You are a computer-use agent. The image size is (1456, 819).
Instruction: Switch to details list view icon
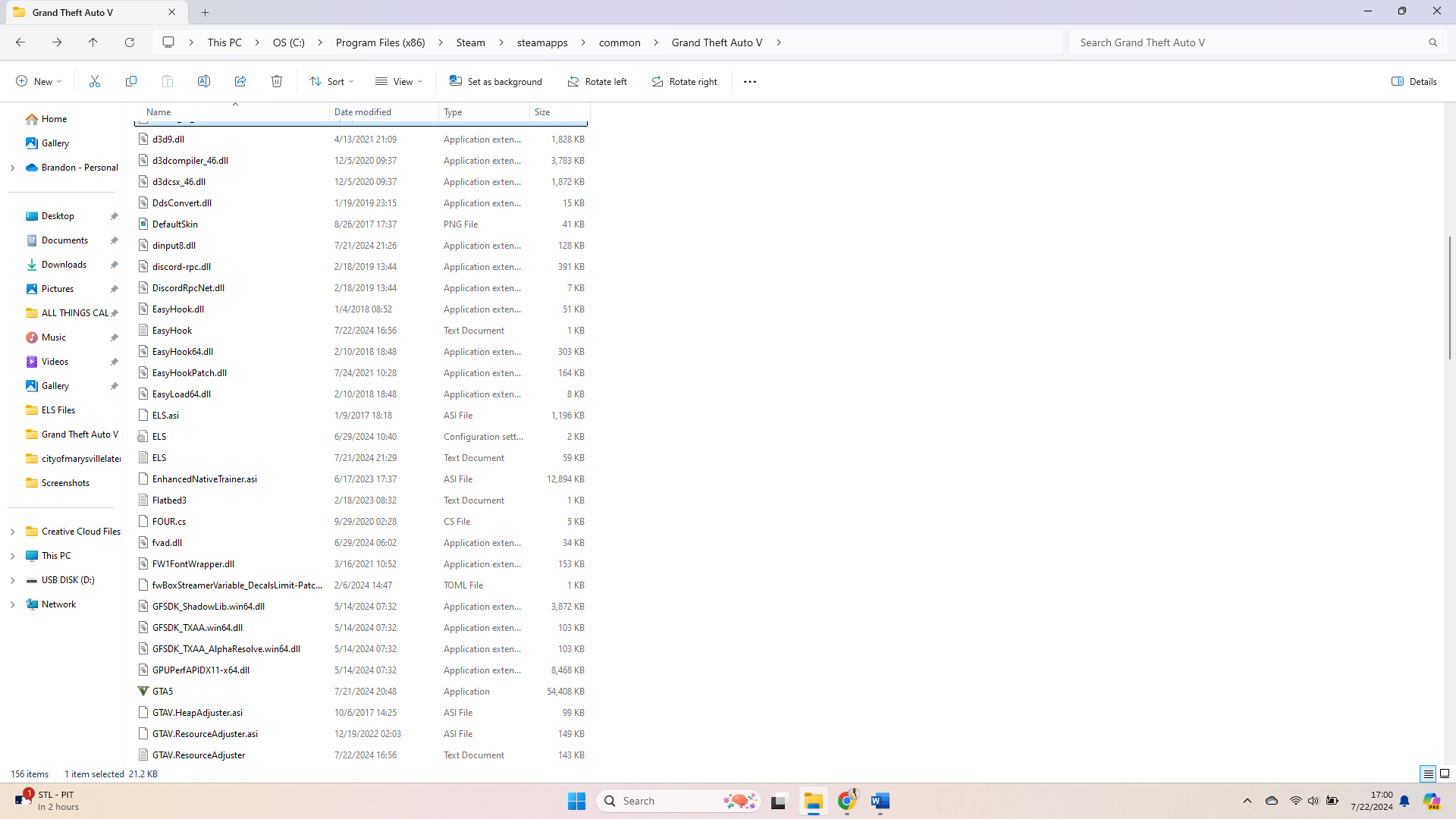pos(1428,773)
